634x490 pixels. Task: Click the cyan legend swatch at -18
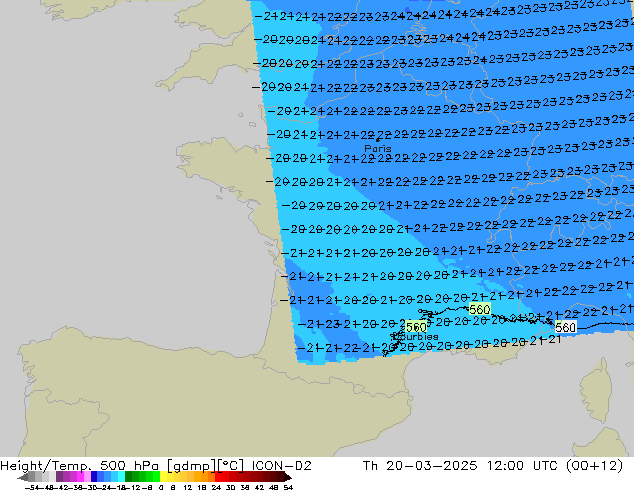click(121, 477)
